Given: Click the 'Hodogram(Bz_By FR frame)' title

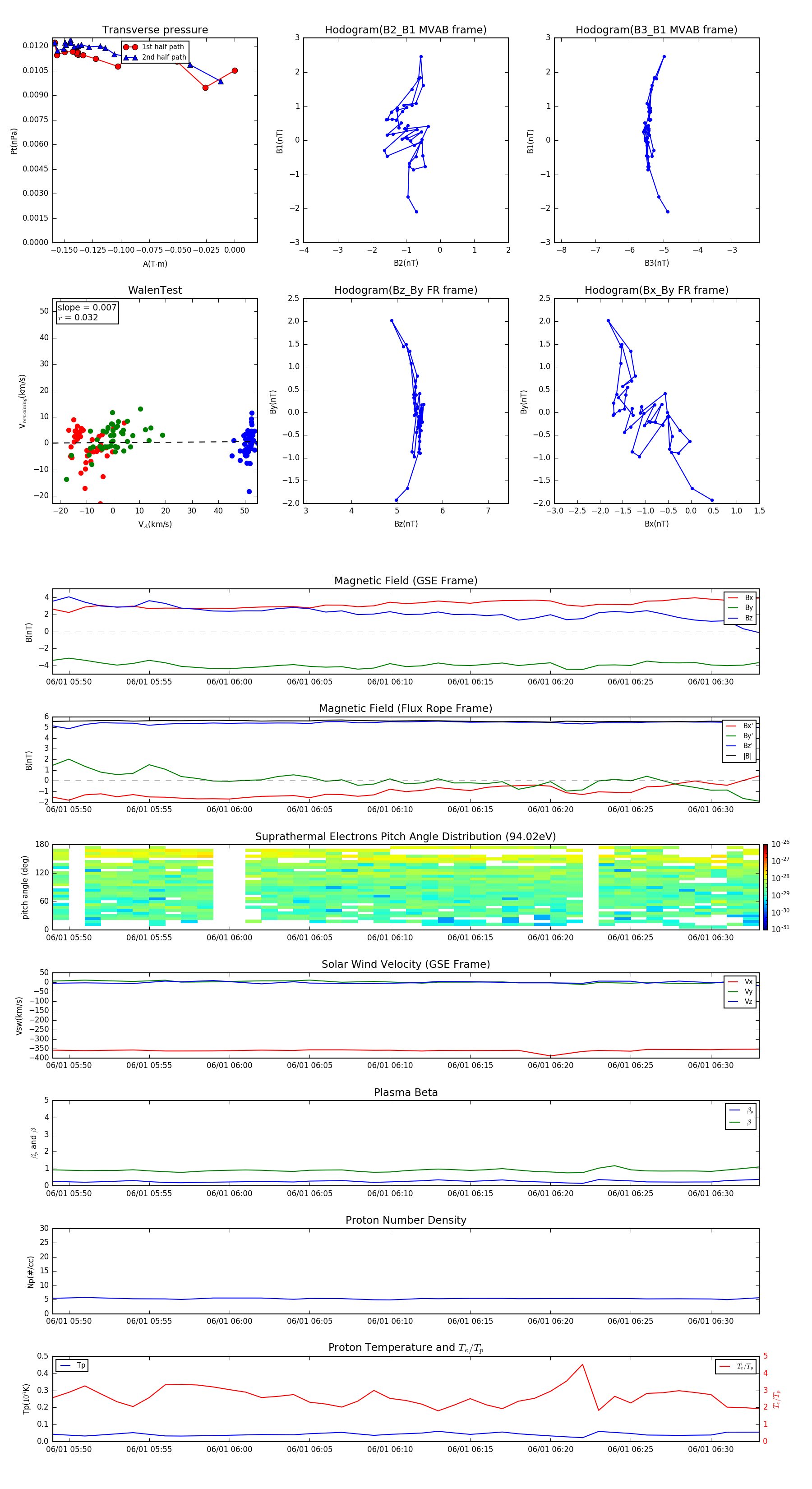Looking at the screenshot, I should point(406,290).
